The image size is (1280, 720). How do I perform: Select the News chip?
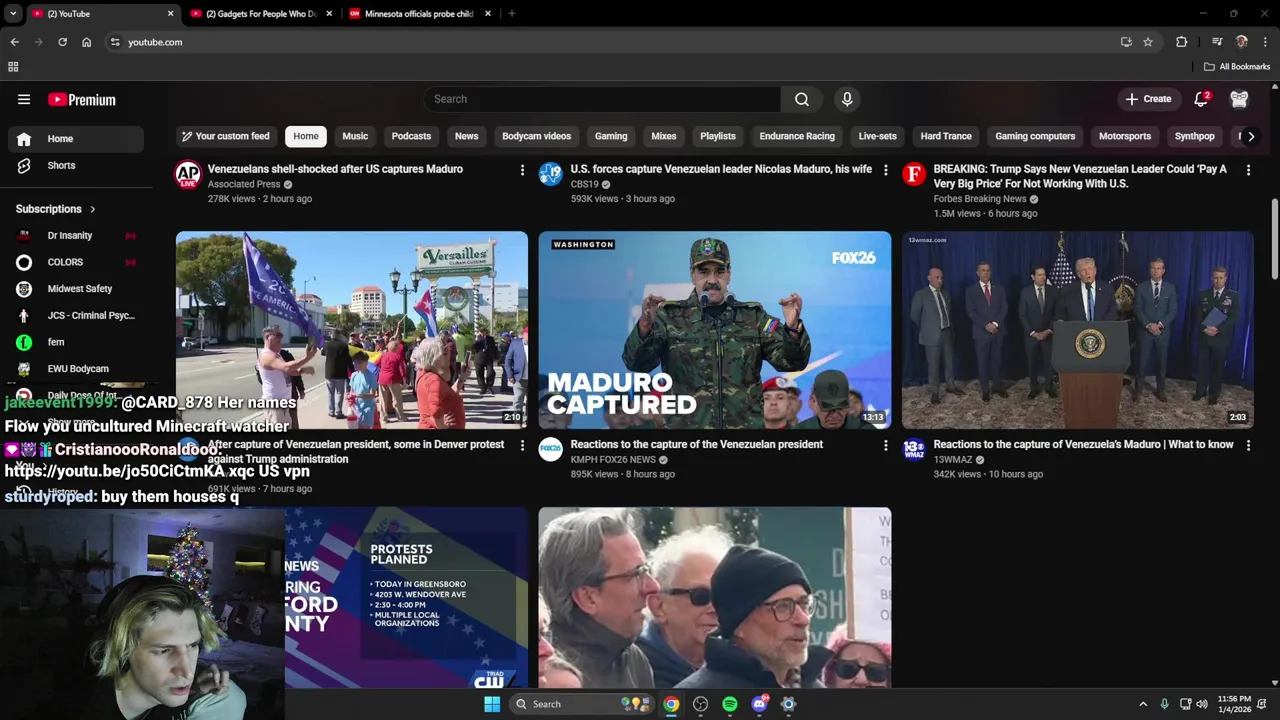[466, 136]
